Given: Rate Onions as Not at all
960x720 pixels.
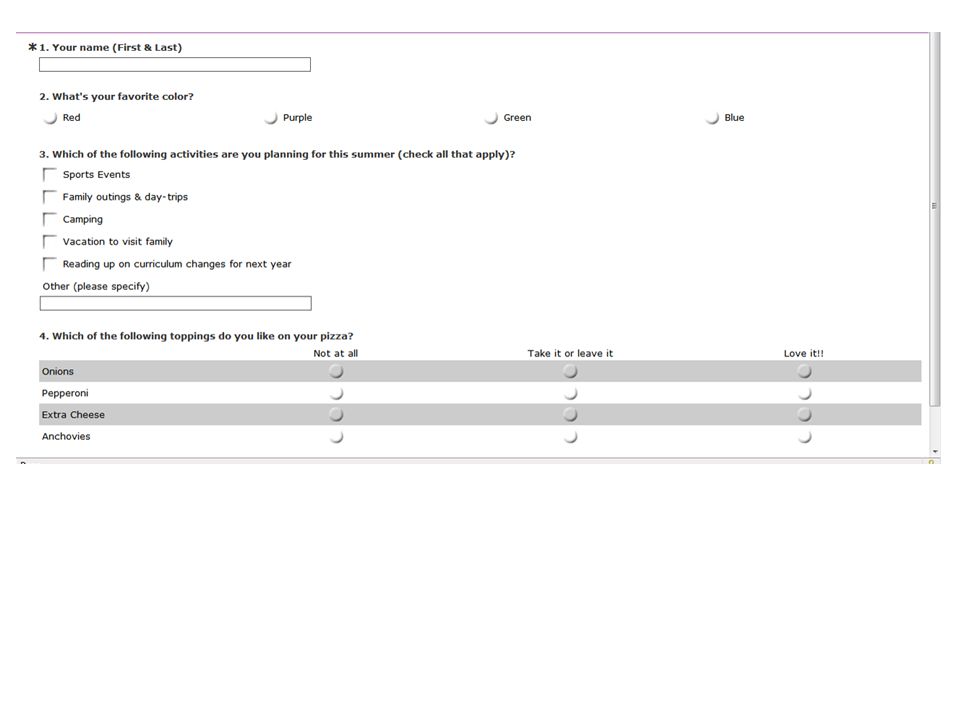Looking at the screenshot, I should click(336, 371).
